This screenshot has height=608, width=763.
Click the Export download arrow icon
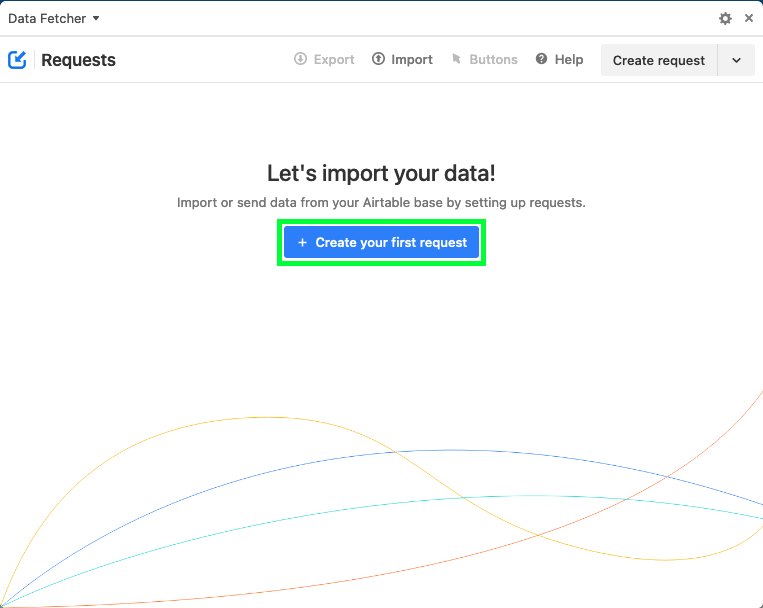click(x=300, y=59)
